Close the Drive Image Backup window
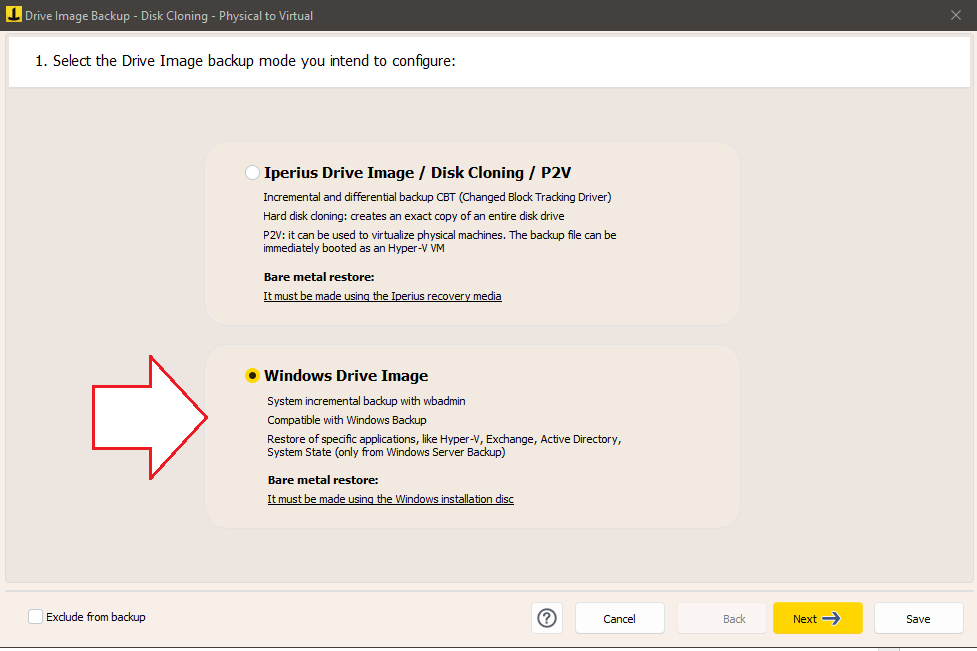 [956, 15]
